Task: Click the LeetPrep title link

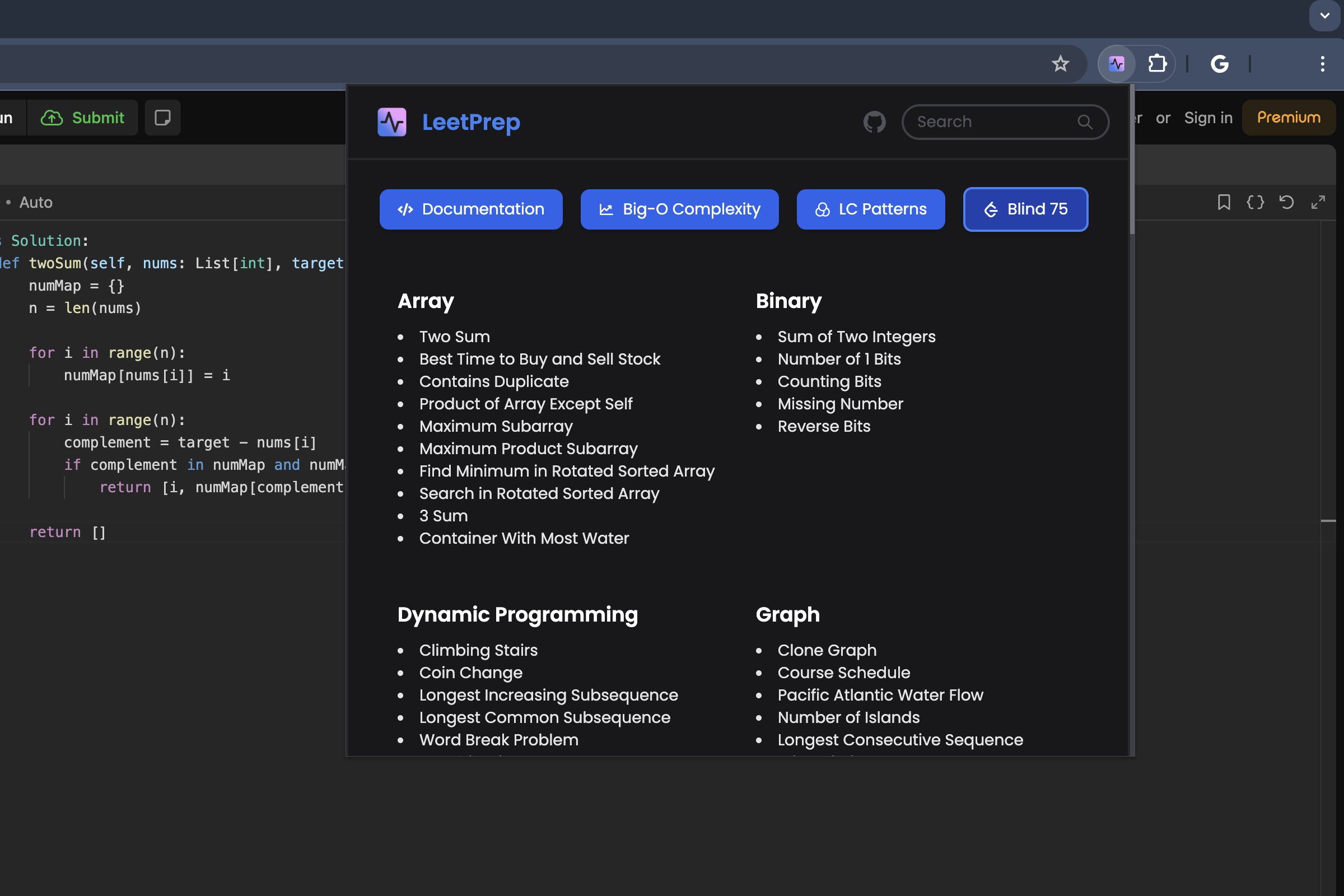Action: click(471, 122)
